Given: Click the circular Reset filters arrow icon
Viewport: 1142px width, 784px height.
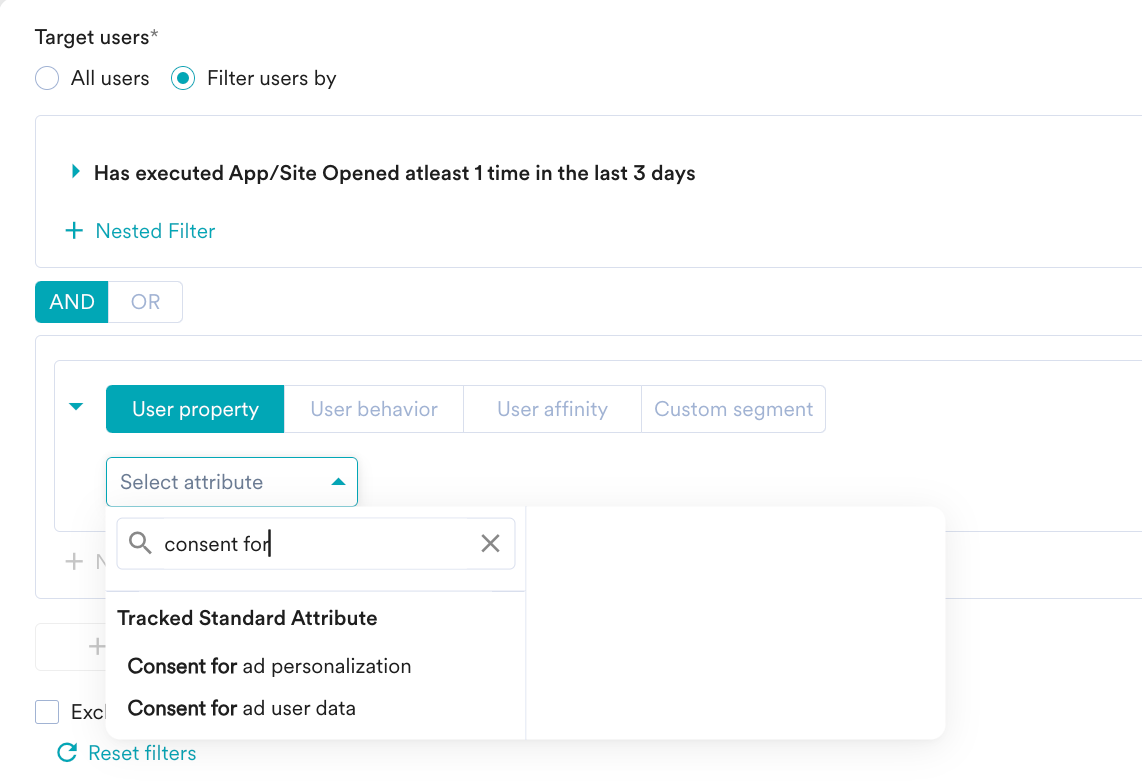Looking at the screenshot, I should [x=67, y=753].
